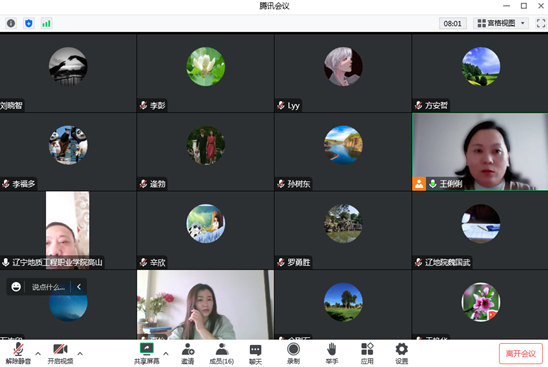Unmute microphone in bottom toolbar
Viewport: 548px width, 367px height.
[x=18, y=353]
